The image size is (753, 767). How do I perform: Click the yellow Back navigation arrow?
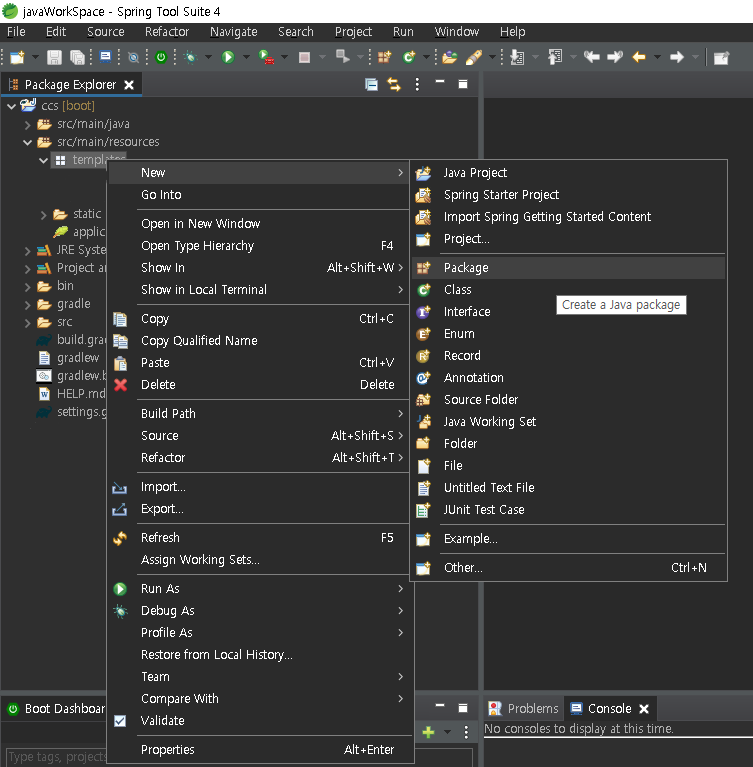point(639,57)
